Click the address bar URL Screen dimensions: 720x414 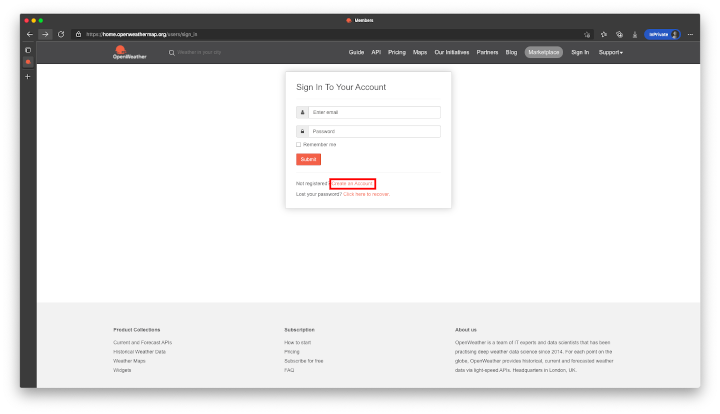141,34
